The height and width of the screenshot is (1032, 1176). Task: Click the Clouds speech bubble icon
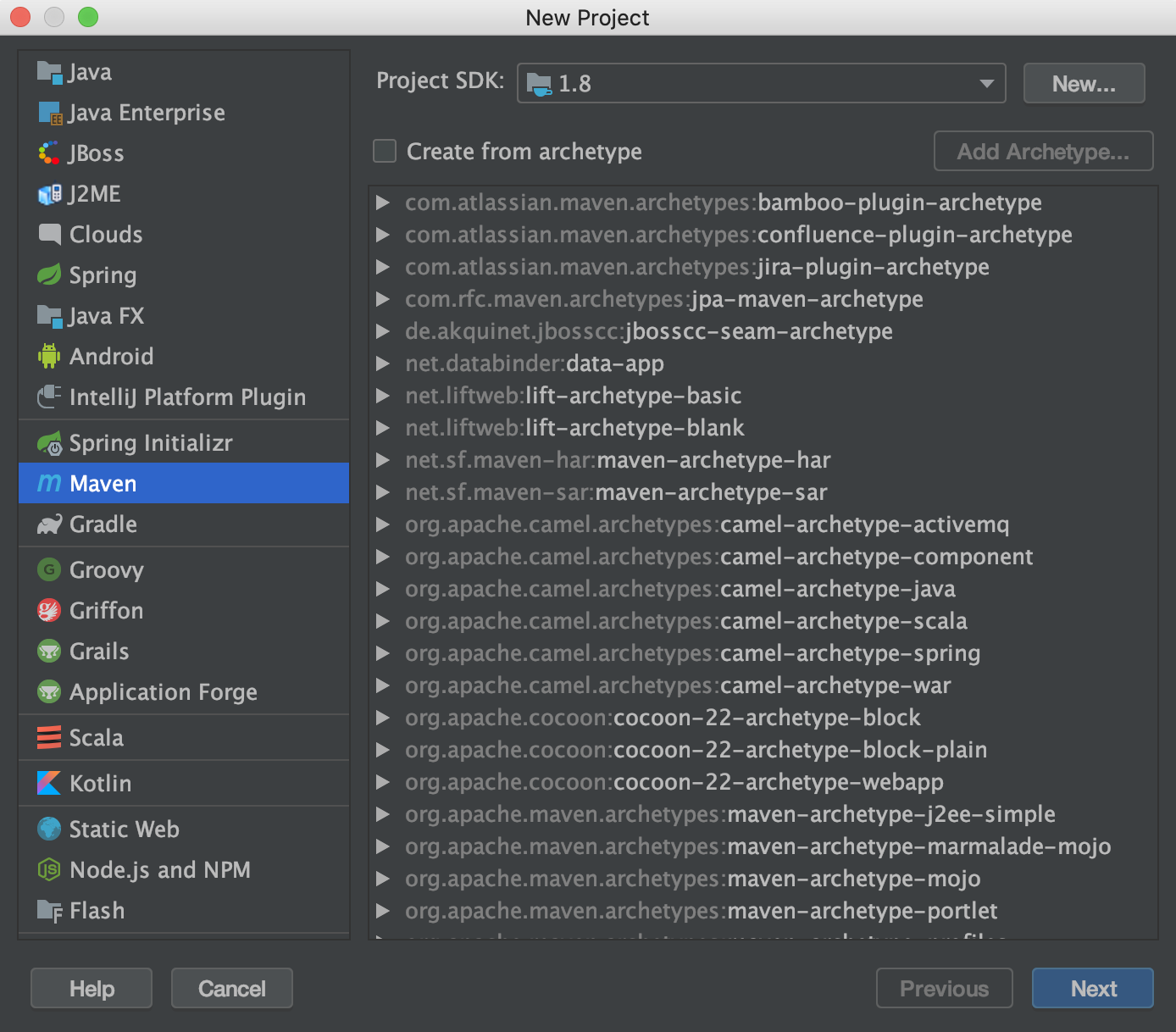tap(49, 235)
